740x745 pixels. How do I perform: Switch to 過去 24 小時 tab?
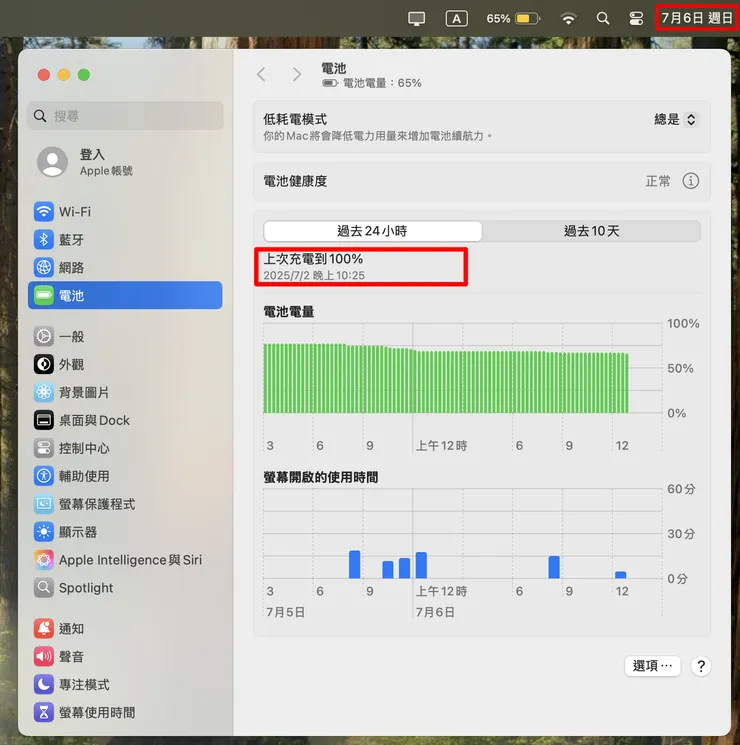point(373,231)
